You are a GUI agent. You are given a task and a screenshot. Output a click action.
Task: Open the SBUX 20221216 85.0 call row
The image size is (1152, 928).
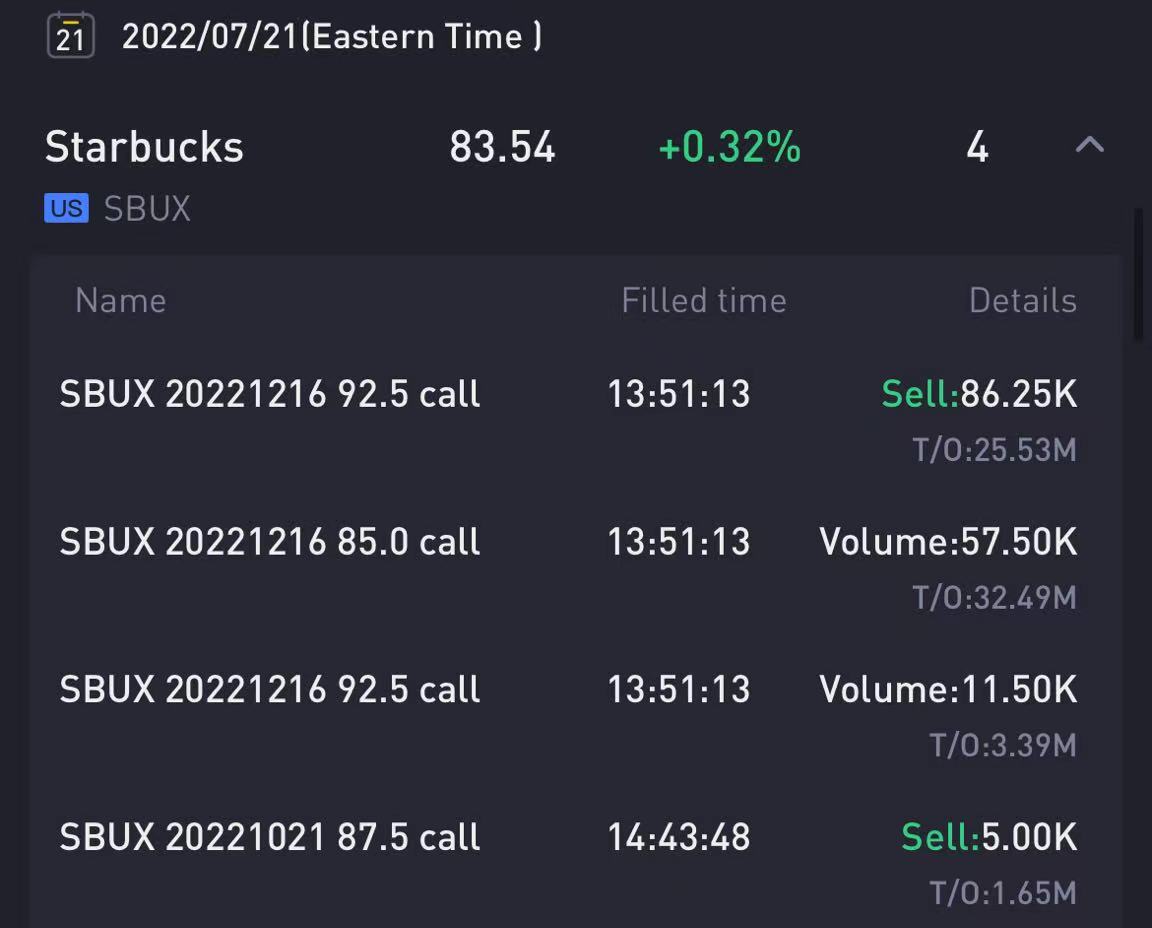[x=576, y=568]
